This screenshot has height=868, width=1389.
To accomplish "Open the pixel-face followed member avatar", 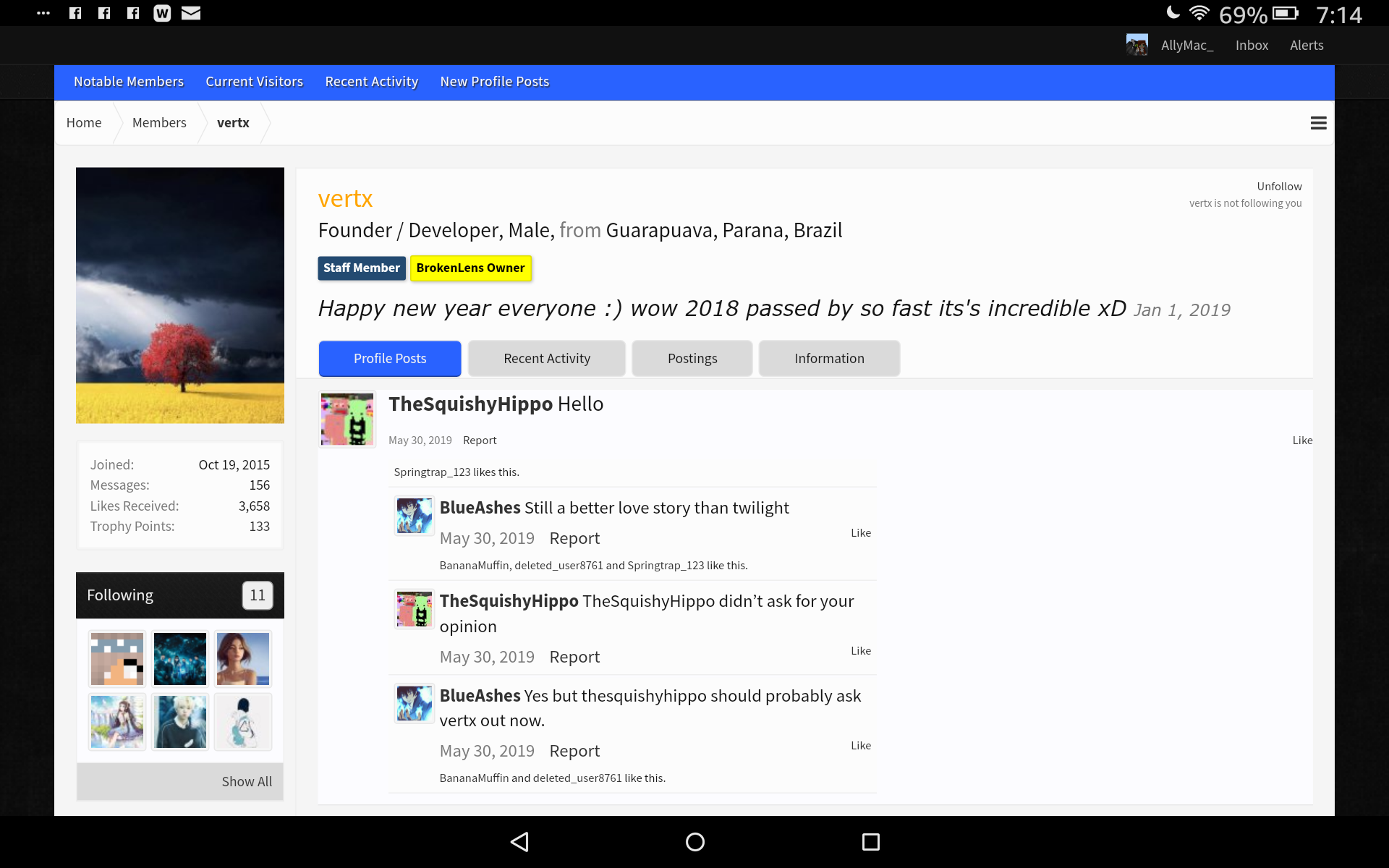I will point(117,659).
